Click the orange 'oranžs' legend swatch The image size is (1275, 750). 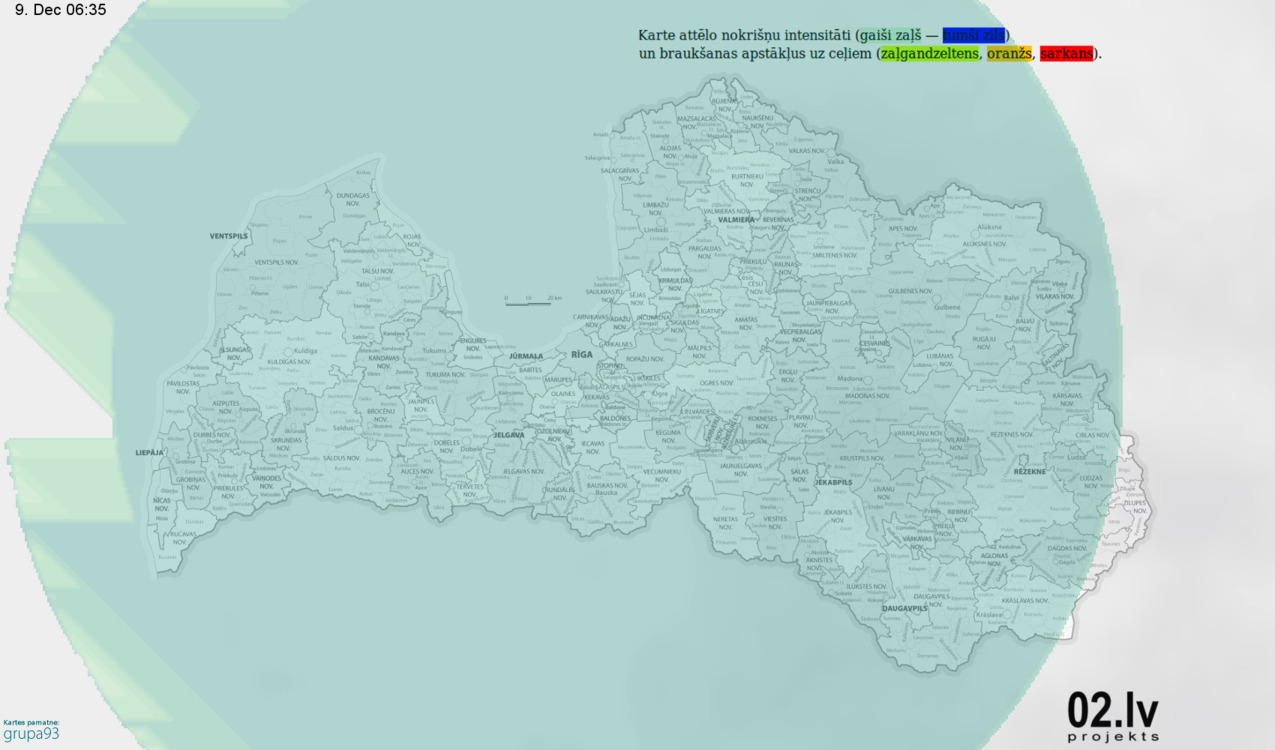click(x=1008, y=54)
